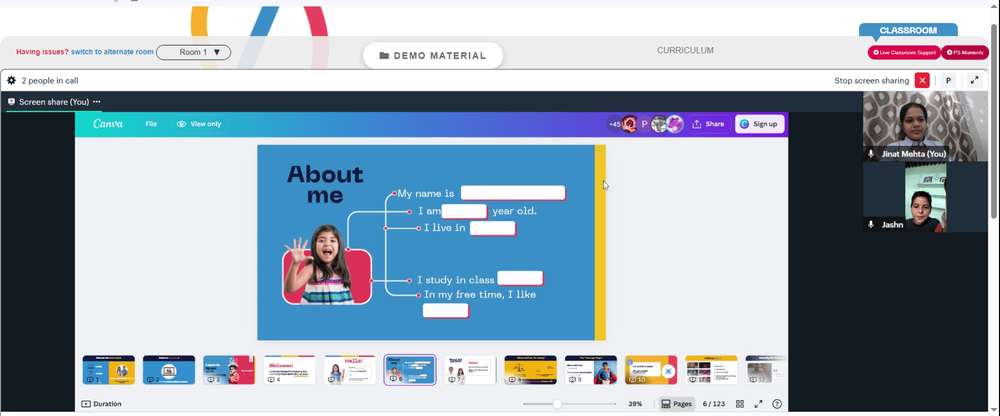This screenshot has width=1000, height=416.
Task: Open Canva help question icon
Action: [x=777, y=404]
